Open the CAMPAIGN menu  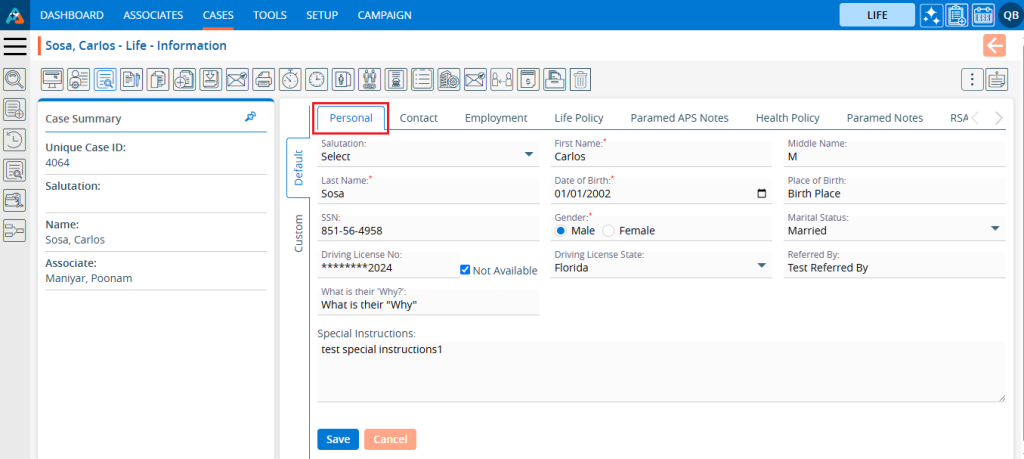[384, 15]
